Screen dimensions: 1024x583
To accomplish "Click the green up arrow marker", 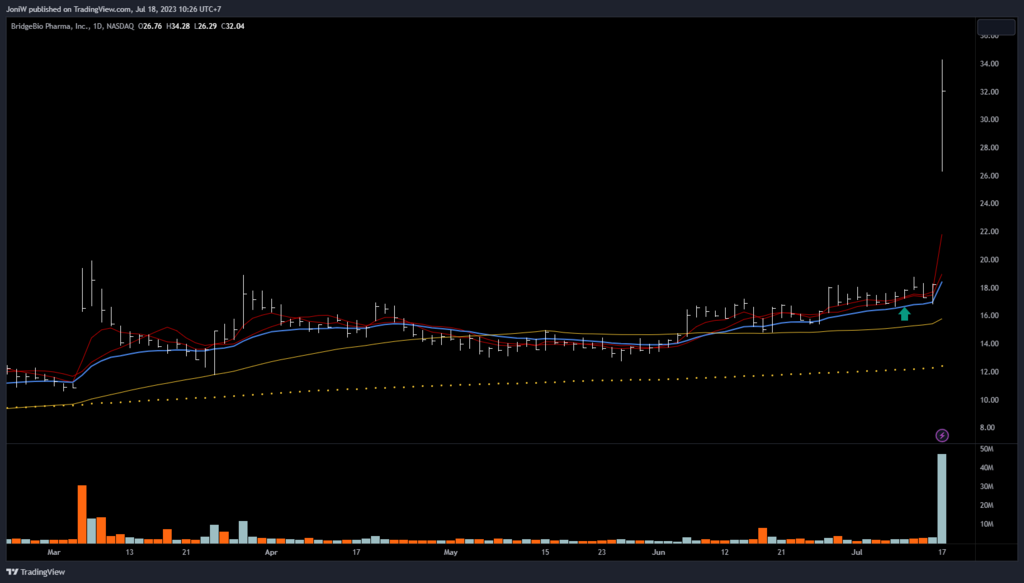I will click(904, 314).
